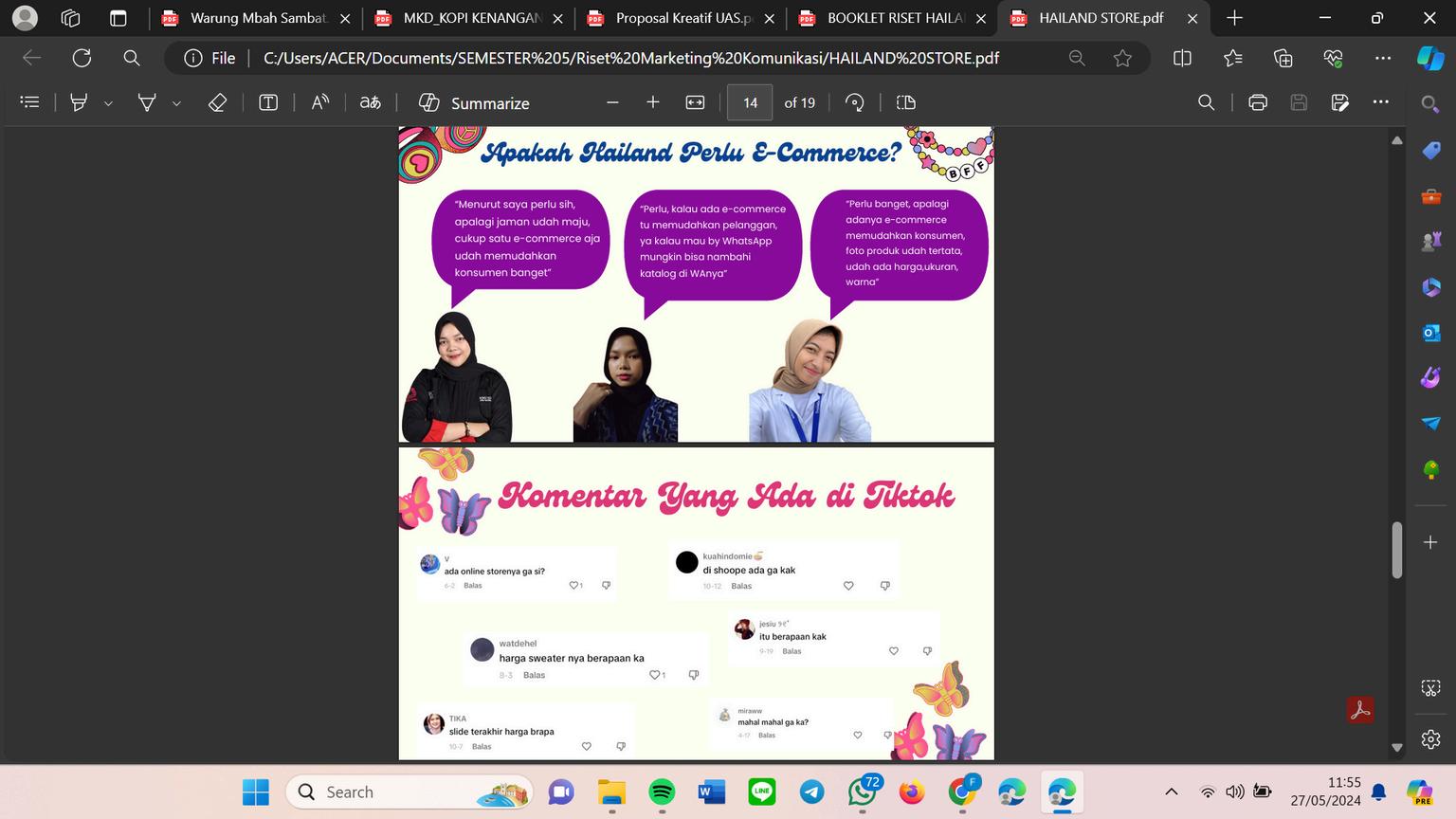Open Settings and more menu
The image size is (1456, 819).
[x=1383, y=58]
